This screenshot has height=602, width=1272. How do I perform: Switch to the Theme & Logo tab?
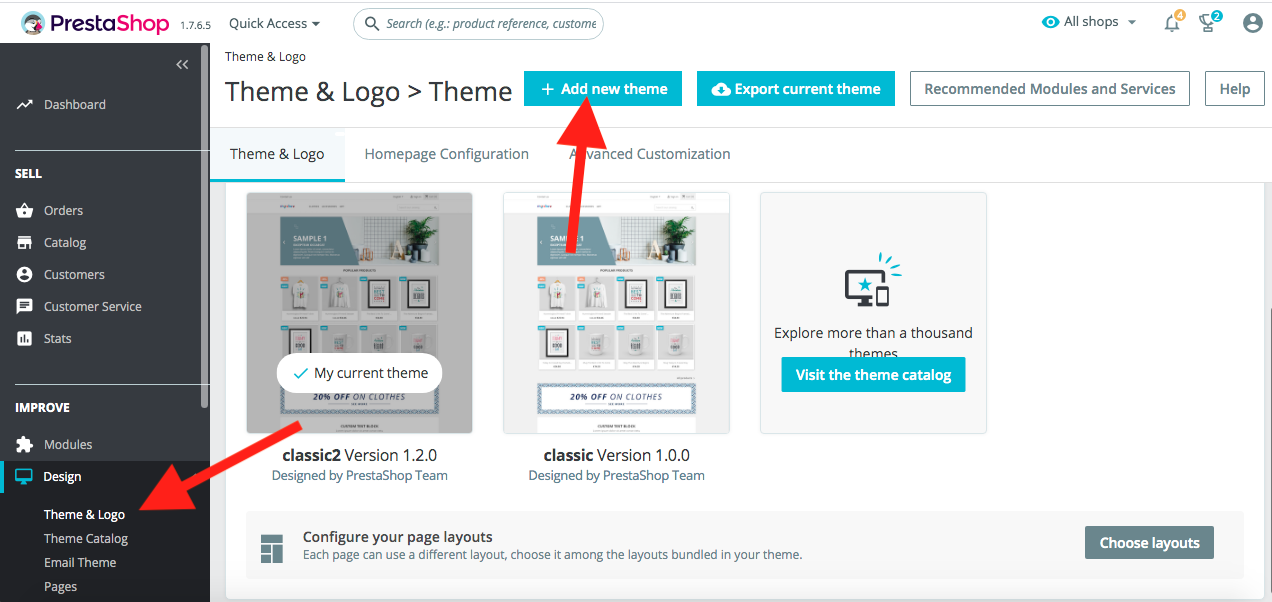tap(277, 154)
